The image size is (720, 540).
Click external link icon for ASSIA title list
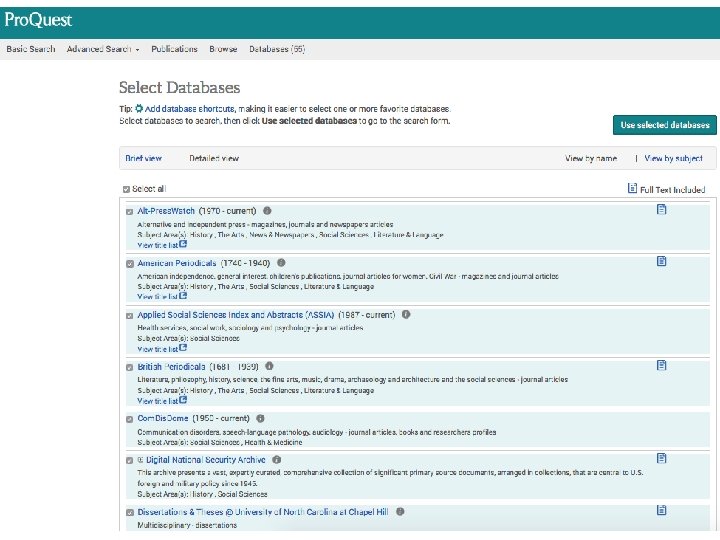tap(183, 348)
